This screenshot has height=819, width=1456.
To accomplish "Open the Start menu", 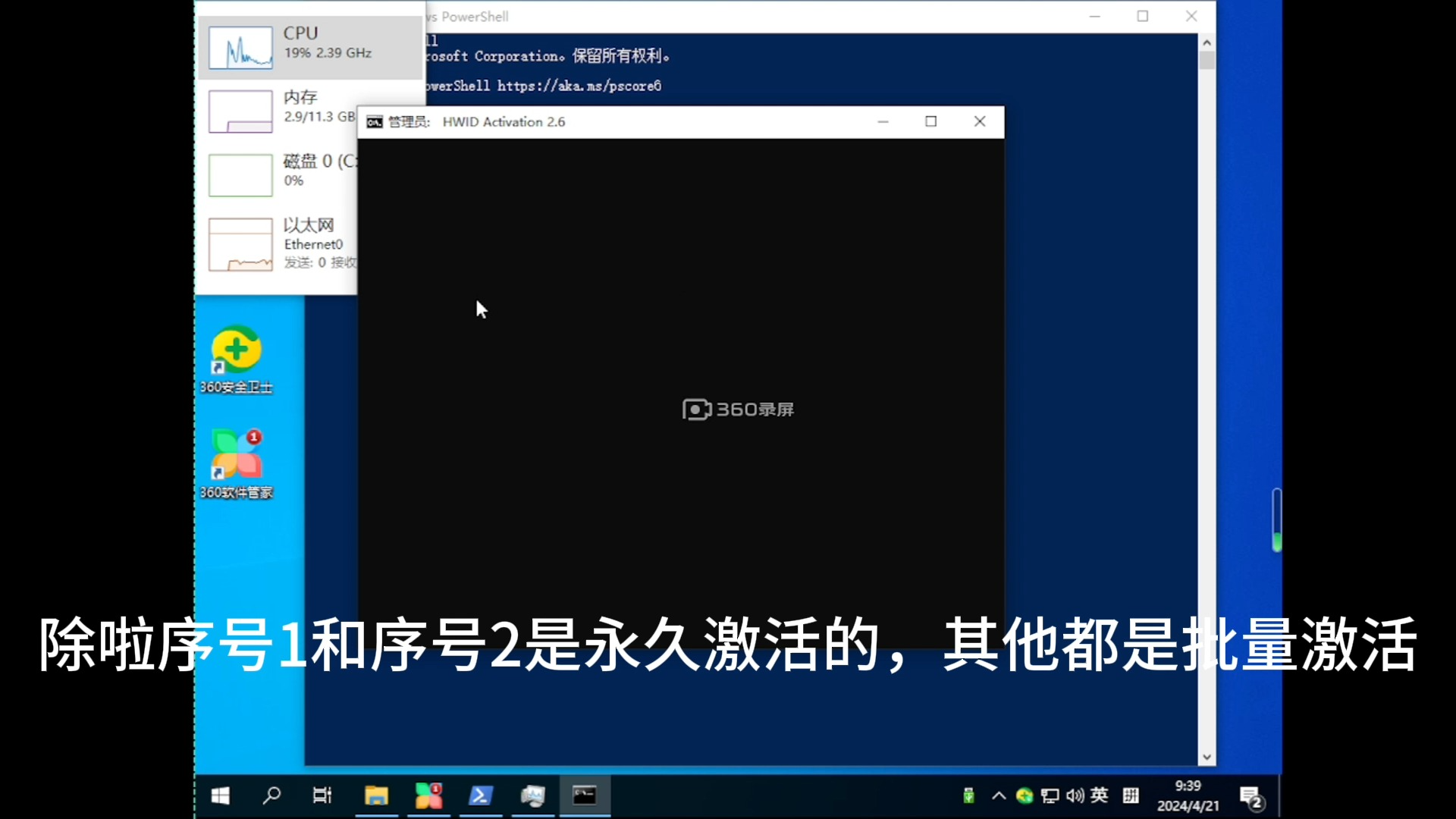I will click(220, 795).
